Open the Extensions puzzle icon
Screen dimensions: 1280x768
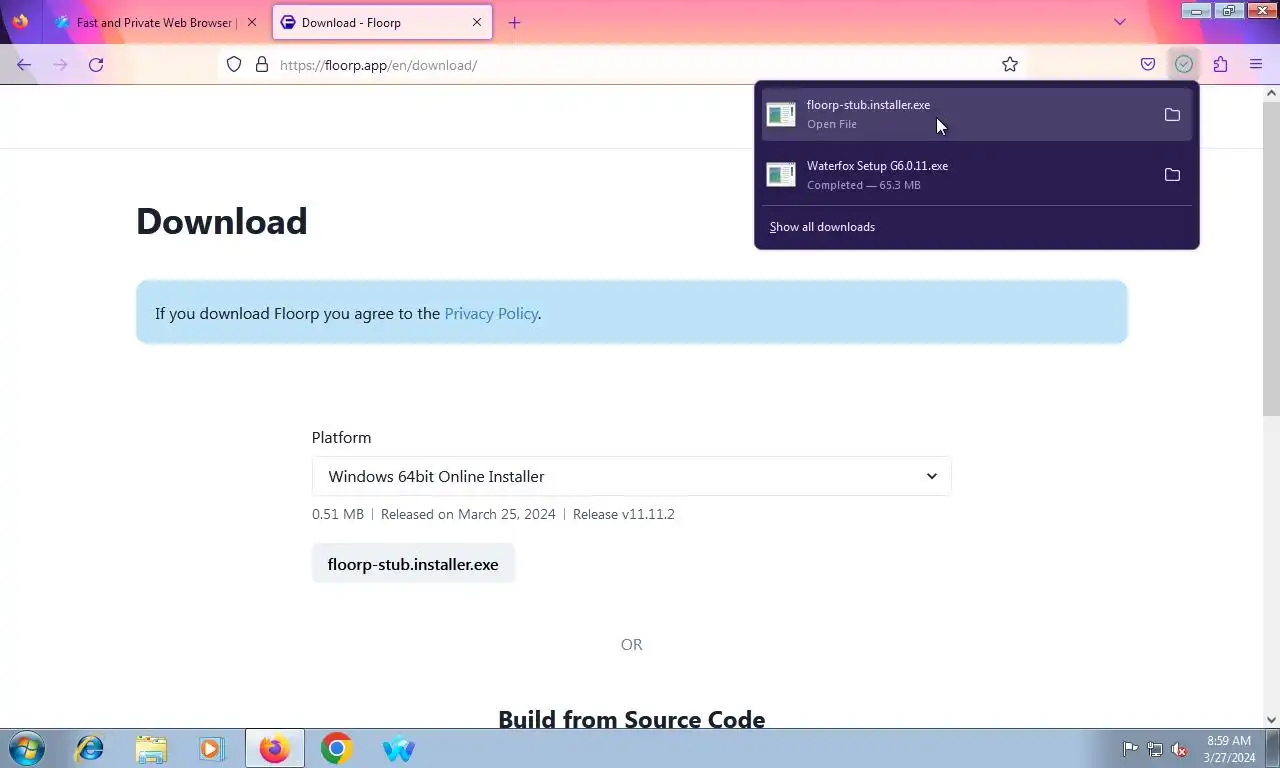(1220, 65)
